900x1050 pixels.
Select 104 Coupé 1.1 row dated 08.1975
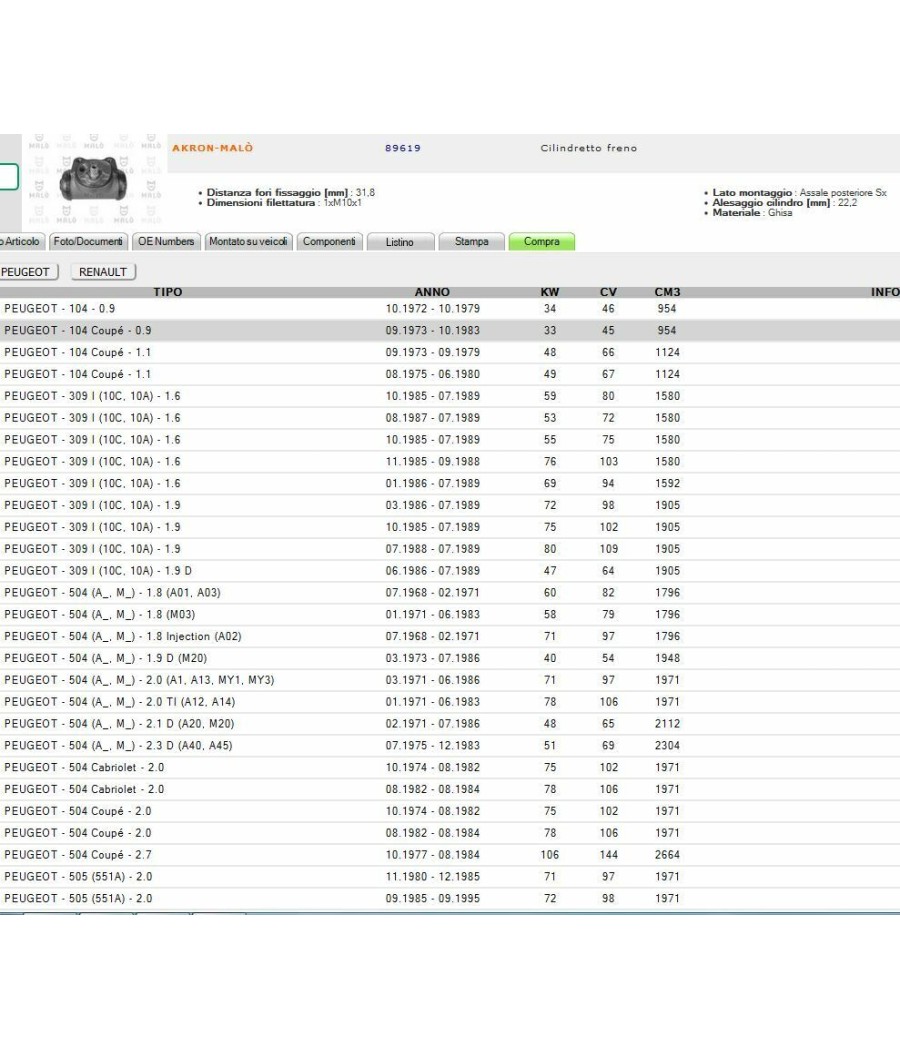[x=450, y=374]
